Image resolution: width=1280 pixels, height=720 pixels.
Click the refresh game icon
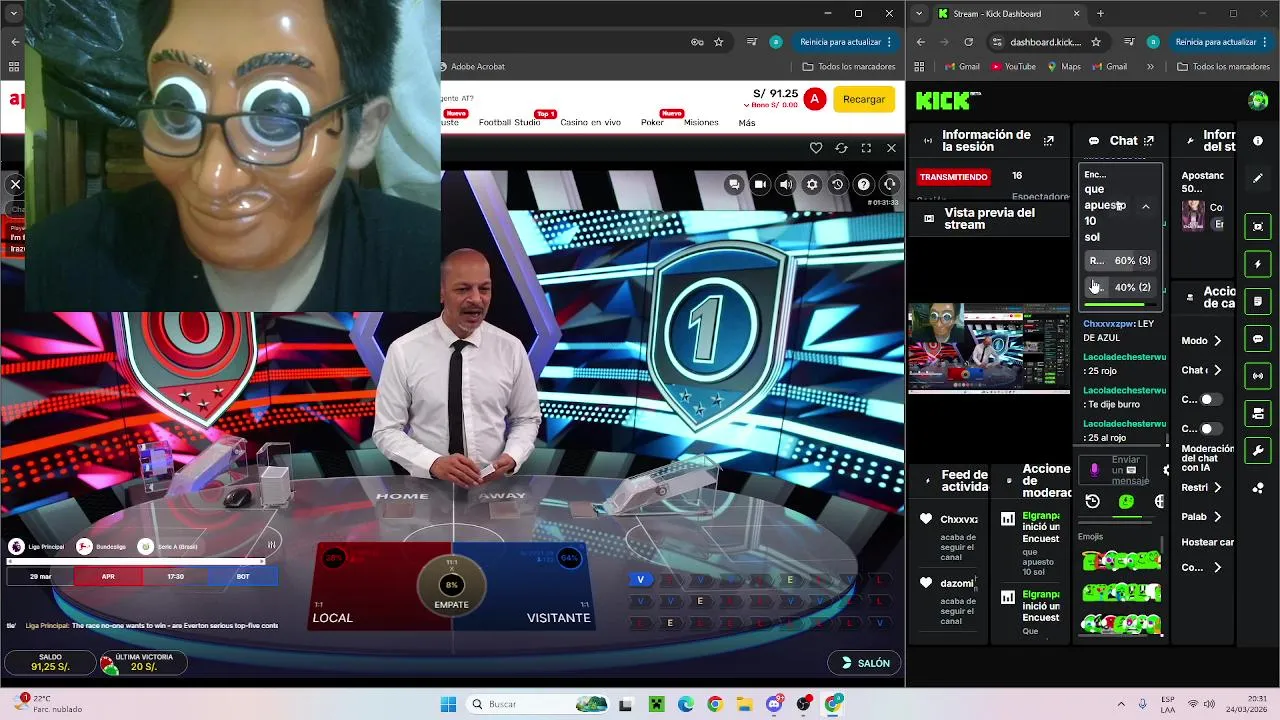pyautogui.click(x=841, y=148)
